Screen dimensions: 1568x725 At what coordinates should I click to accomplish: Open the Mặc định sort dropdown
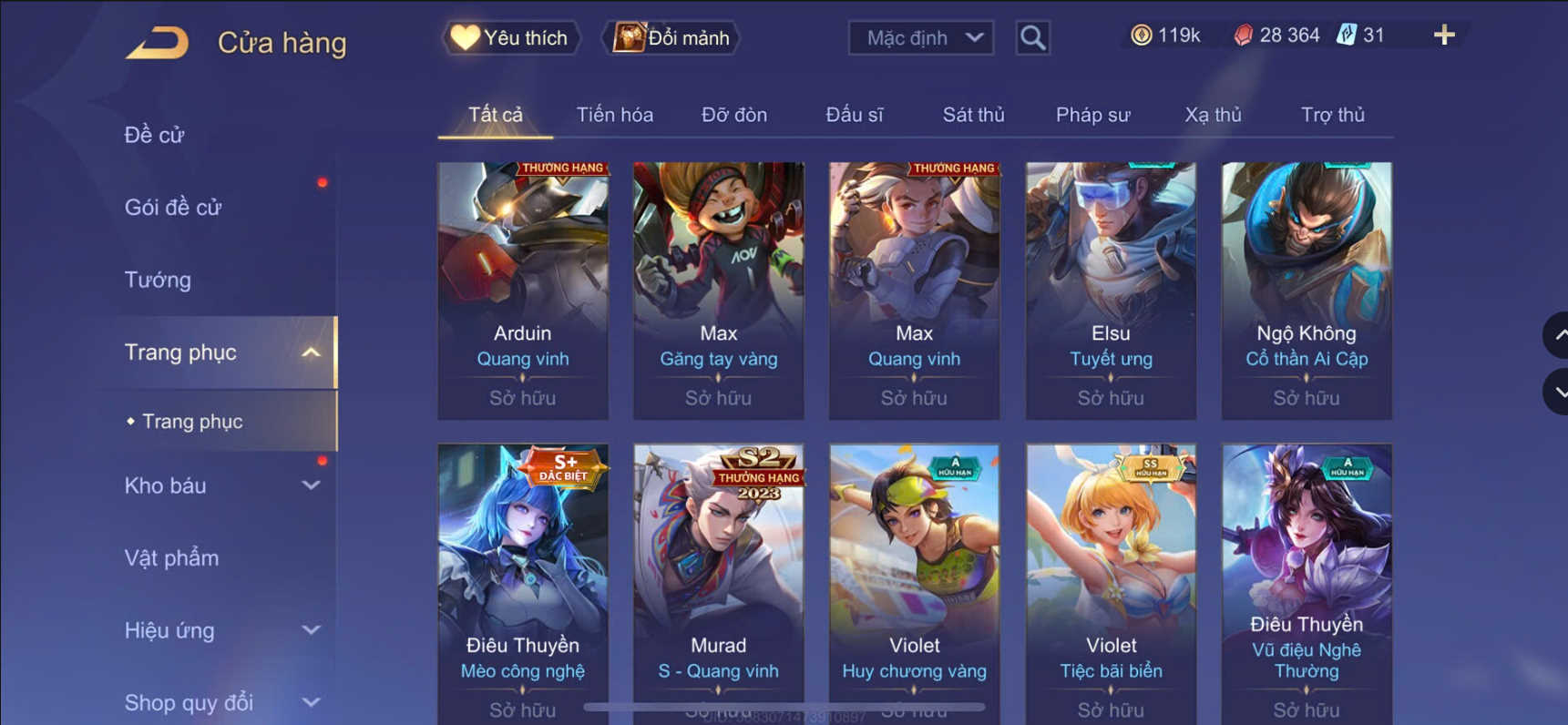click(921, 37)
